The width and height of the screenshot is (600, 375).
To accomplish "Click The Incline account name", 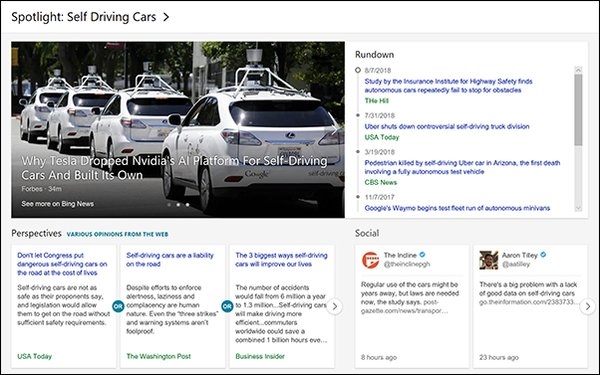I will 400,255.
